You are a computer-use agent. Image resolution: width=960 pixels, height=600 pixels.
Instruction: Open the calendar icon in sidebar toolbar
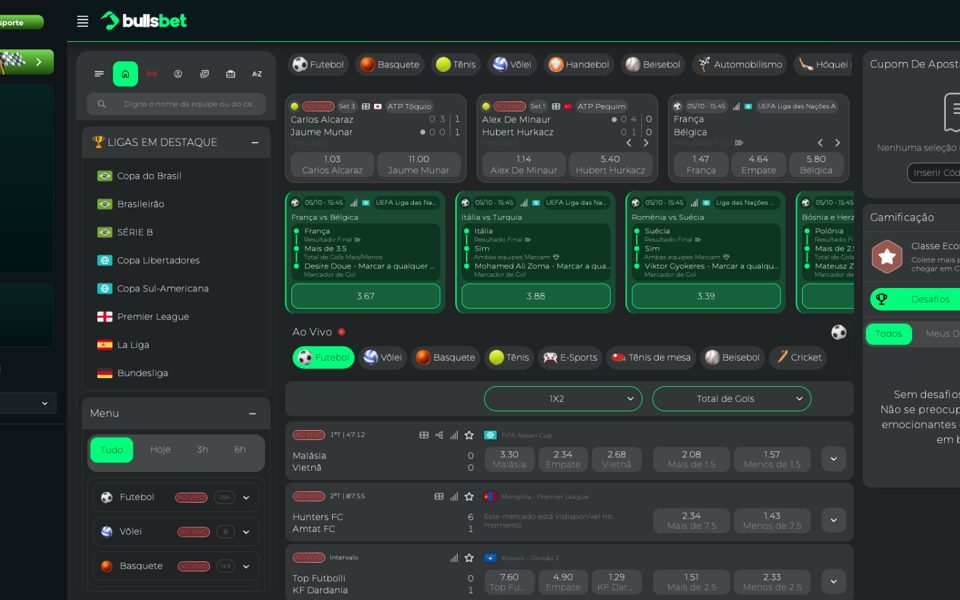(231, 74)
